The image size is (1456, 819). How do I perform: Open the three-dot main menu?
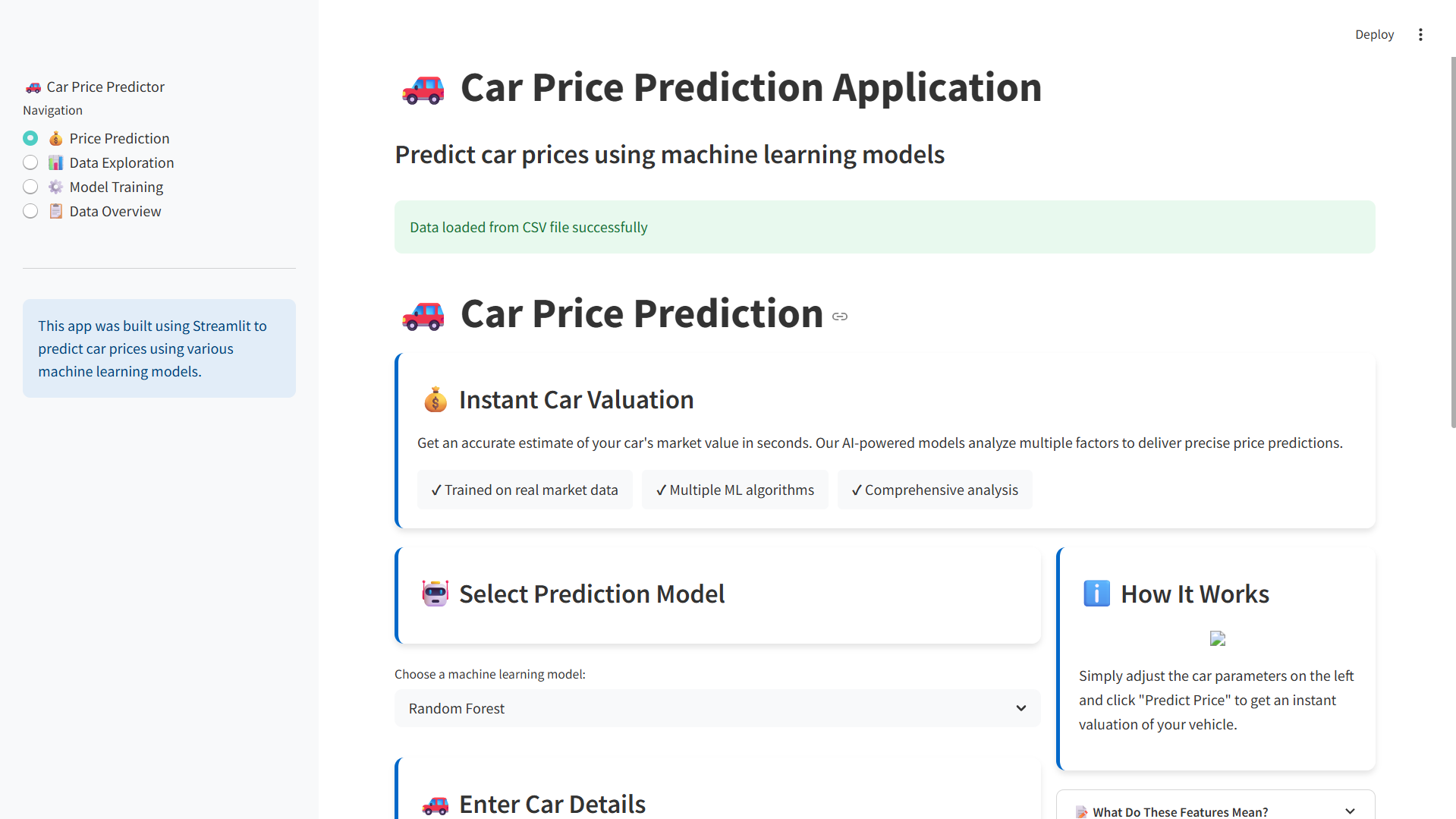[1420, 35]
